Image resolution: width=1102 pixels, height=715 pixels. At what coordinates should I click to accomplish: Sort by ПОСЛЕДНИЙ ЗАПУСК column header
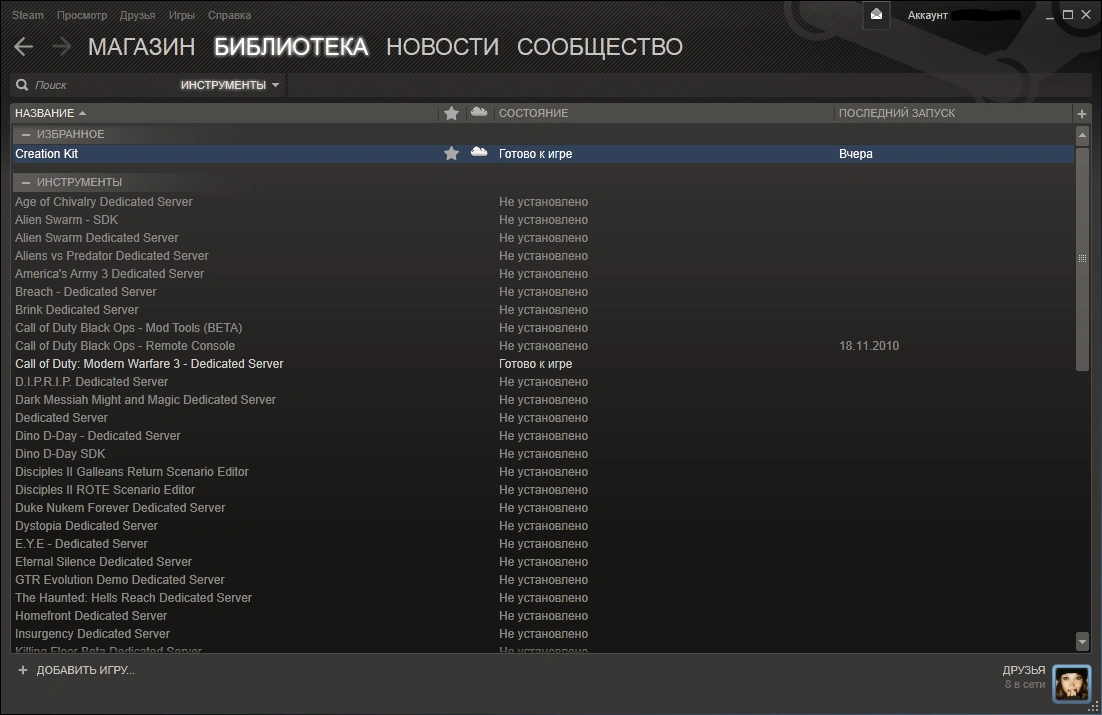point(897,113)
